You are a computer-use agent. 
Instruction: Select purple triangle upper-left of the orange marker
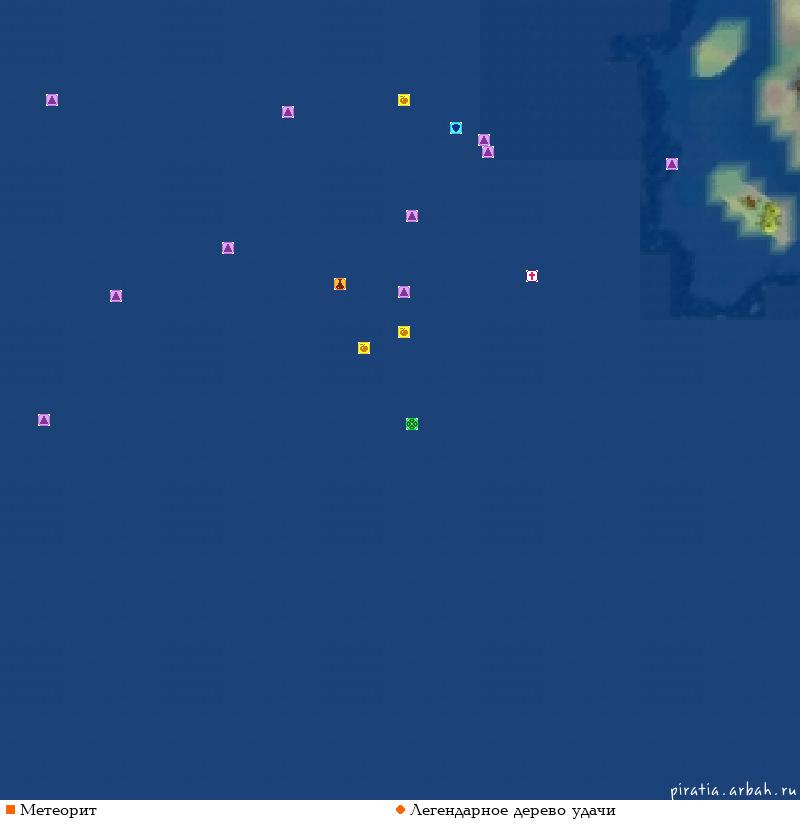coord(228,248)
